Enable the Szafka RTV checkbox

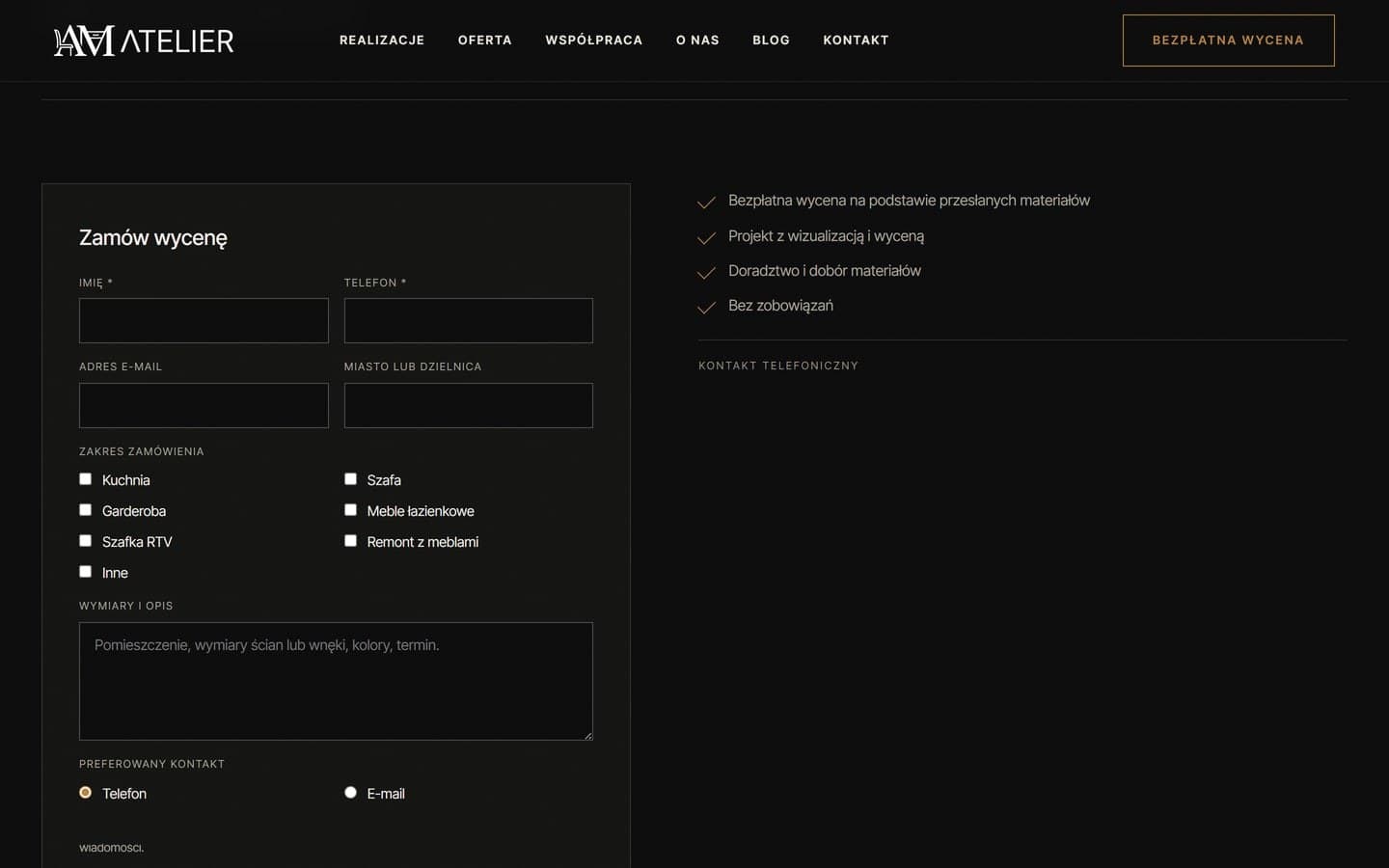(x=85, y=541)
